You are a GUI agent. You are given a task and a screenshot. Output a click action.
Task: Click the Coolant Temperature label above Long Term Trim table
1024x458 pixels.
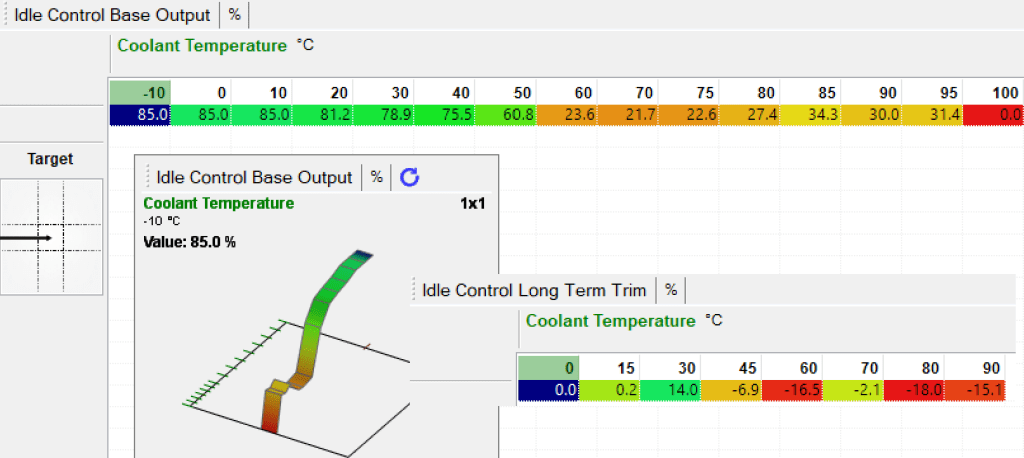click(610, 321)
